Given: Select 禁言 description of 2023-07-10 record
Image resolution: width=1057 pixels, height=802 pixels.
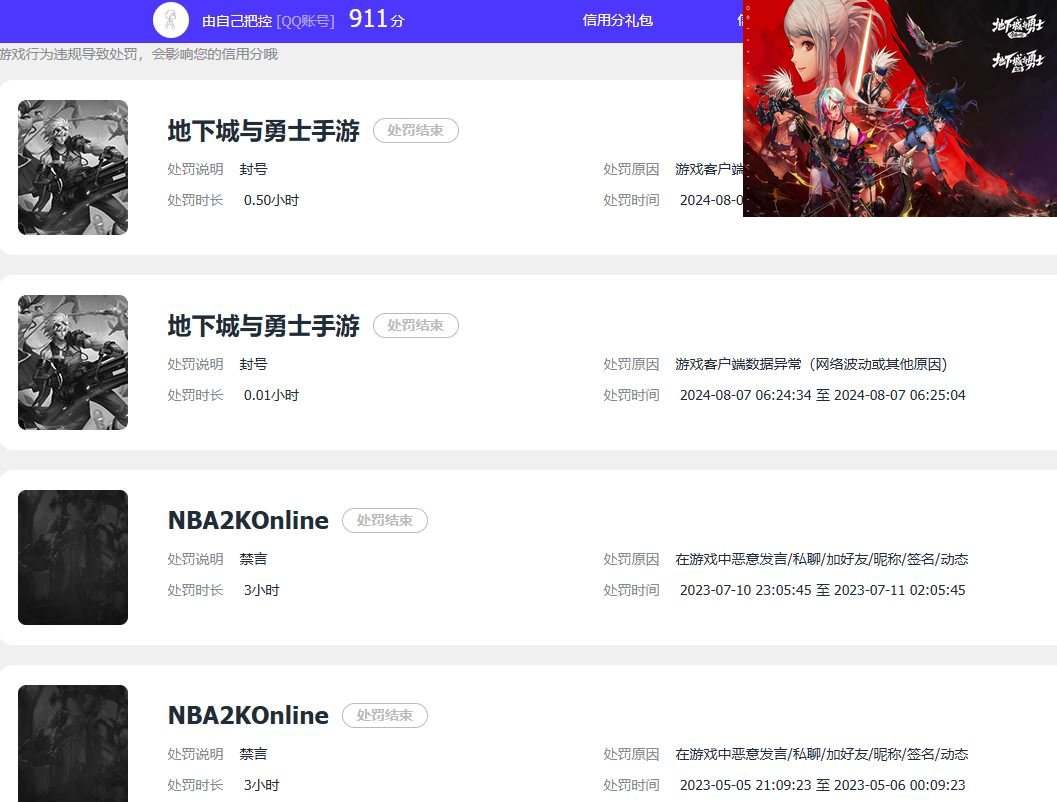Looking at the screenshot, I should (253, 559).
